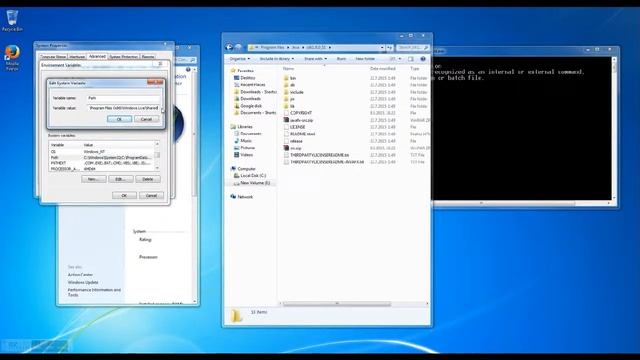Click the change view icon in Explorer toolbar
640x360 pixels.
[x=392, y=59]
